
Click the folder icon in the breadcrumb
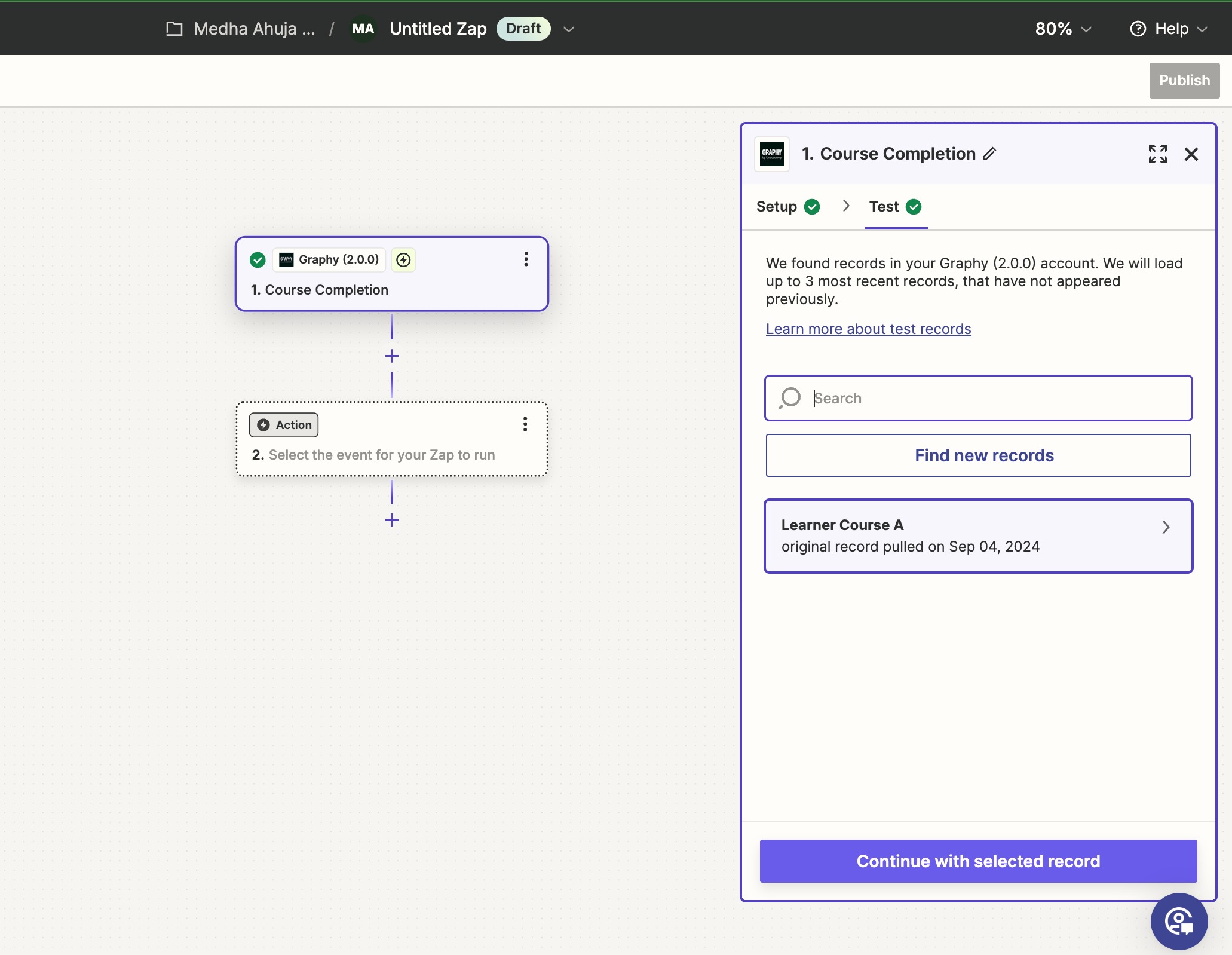(174, 29)
